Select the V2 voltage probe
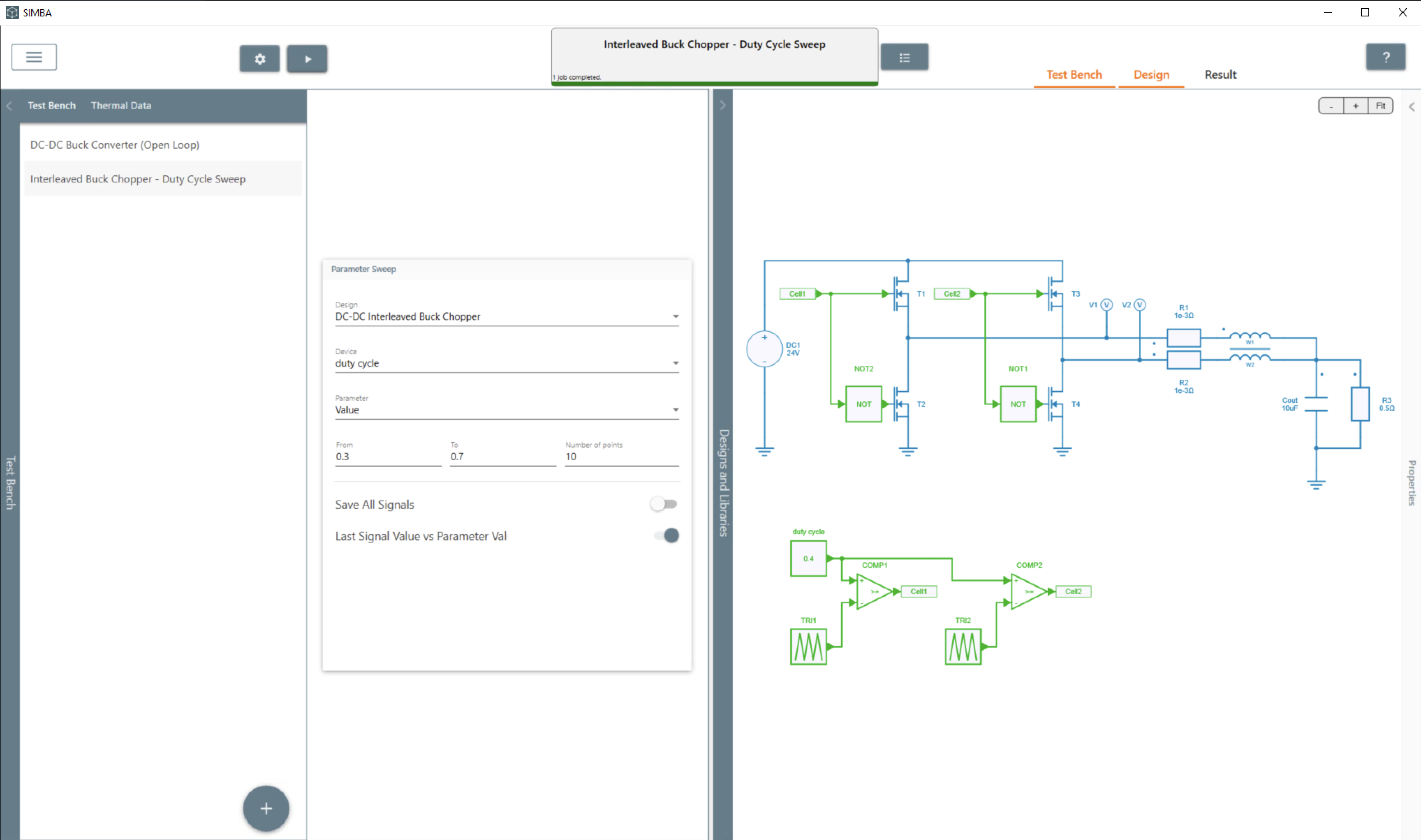The image size is (1421, 840). [1139, 305]
